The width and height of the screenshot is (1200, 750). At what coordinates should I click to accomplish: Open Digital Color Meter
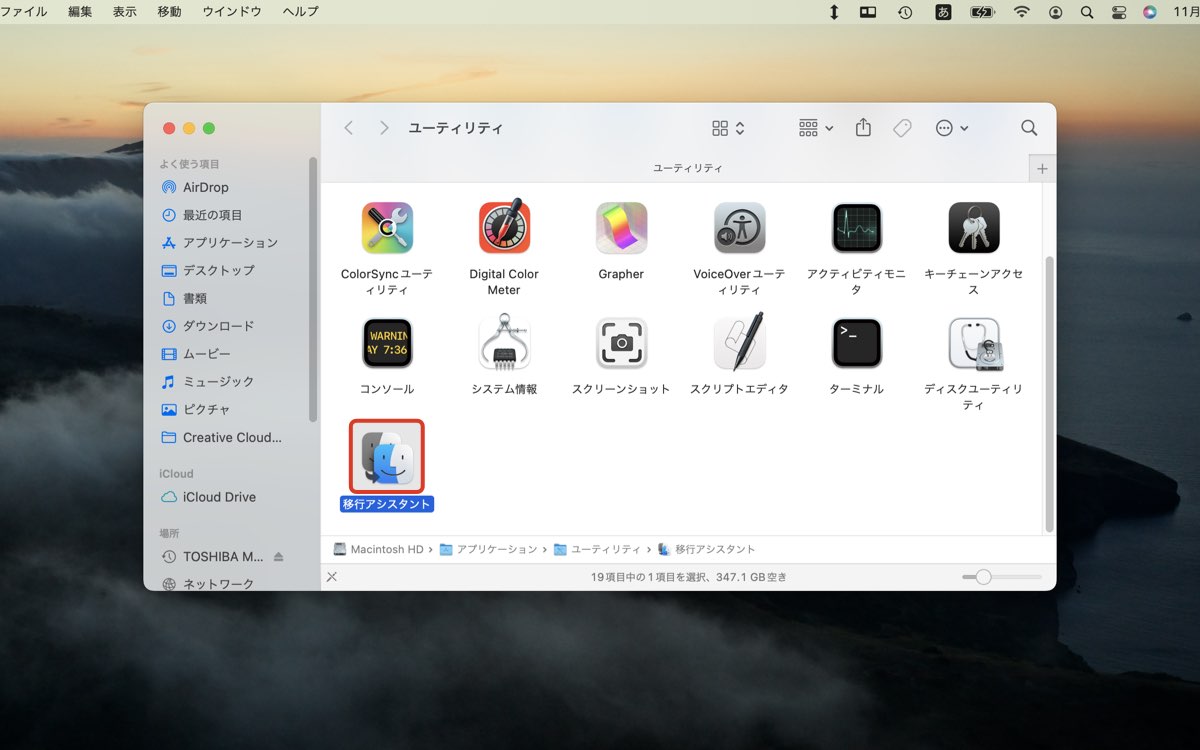click(503, 227)
